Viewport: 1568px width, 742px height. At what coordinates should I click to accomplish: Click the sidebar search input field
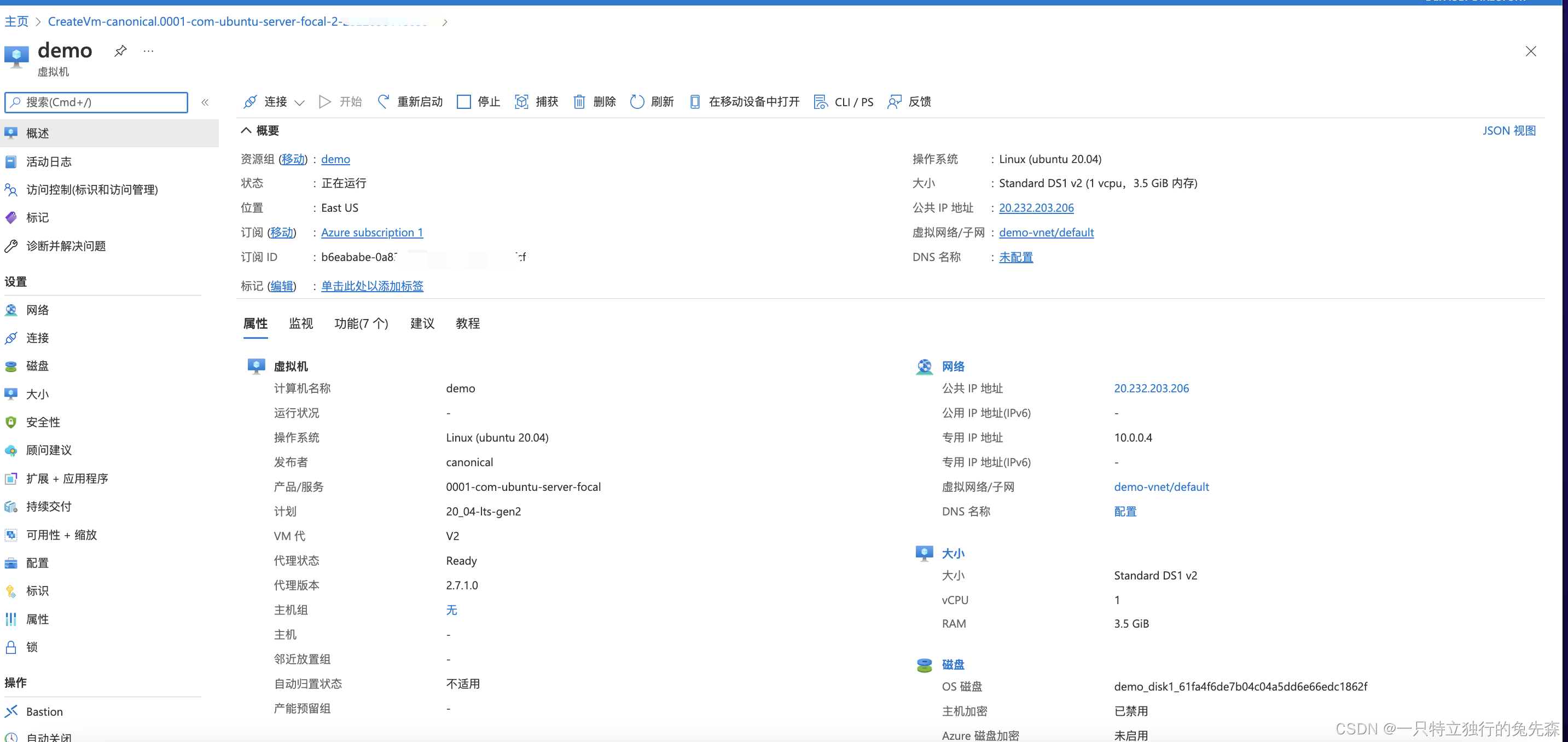point(103,102)
